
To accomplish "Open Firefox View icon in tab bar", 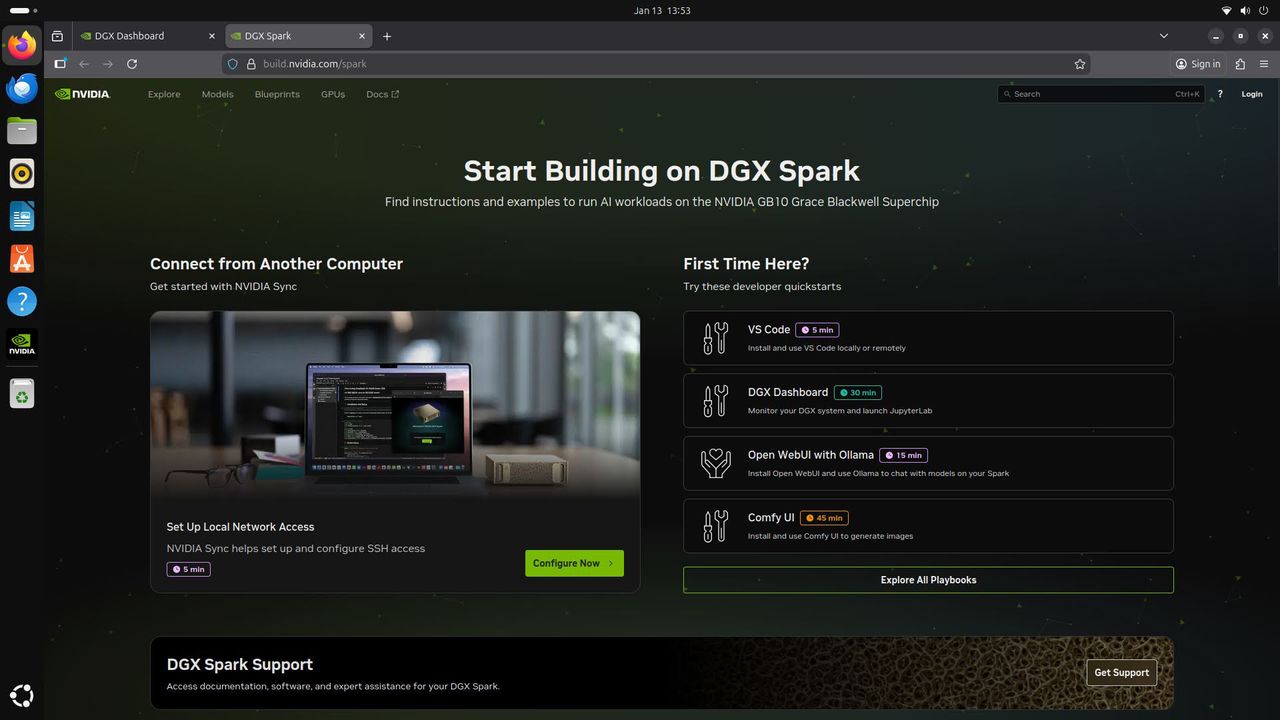I will [57, 36].
